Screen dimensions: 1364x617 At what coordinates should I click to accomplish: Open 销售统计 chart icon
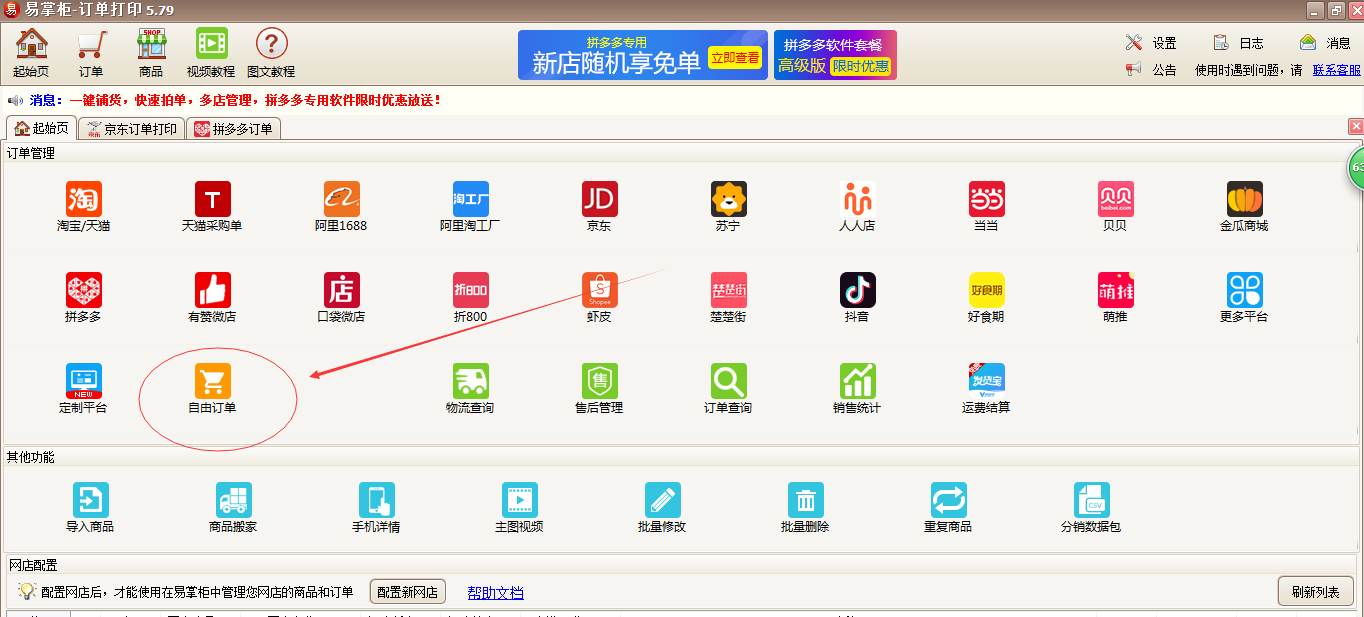point(858,381)
